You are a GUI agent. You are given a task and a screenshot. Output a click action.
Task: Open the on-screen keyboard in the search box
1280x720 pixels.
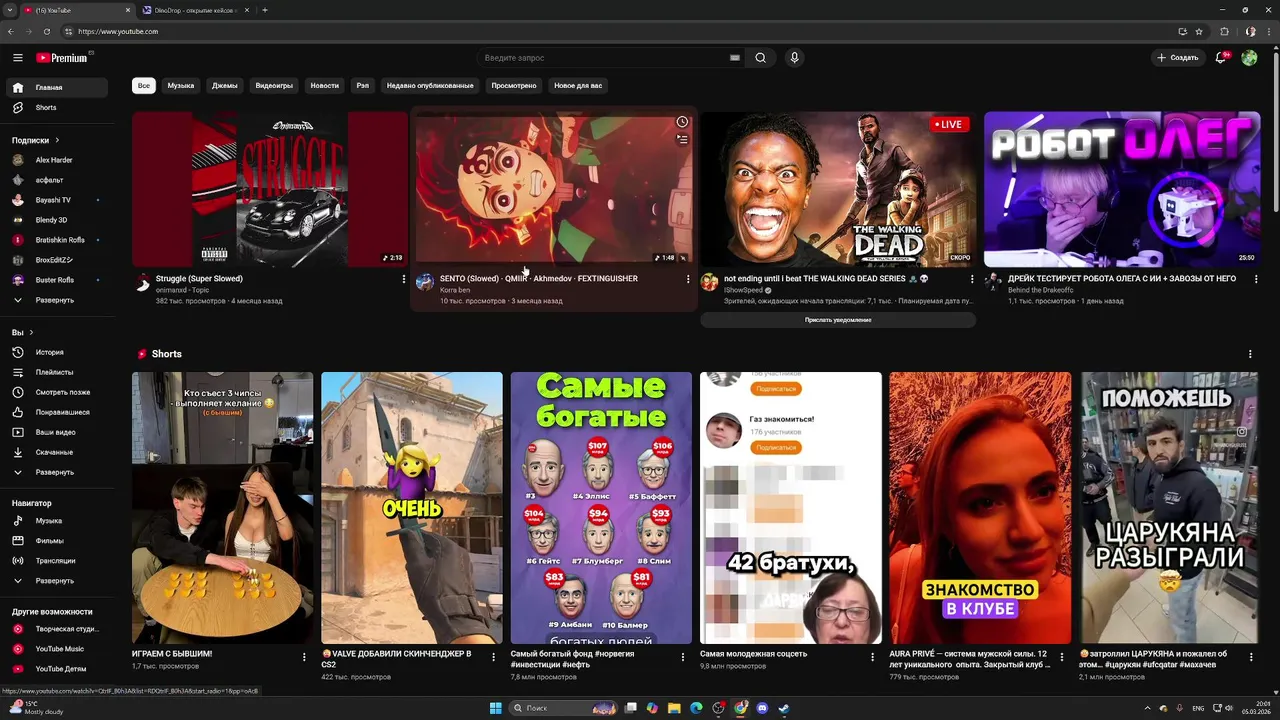[735, 58]
